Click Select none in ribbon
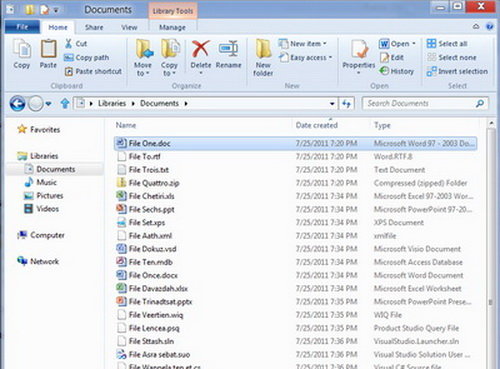The image size is (500, 369). point(452,57)
